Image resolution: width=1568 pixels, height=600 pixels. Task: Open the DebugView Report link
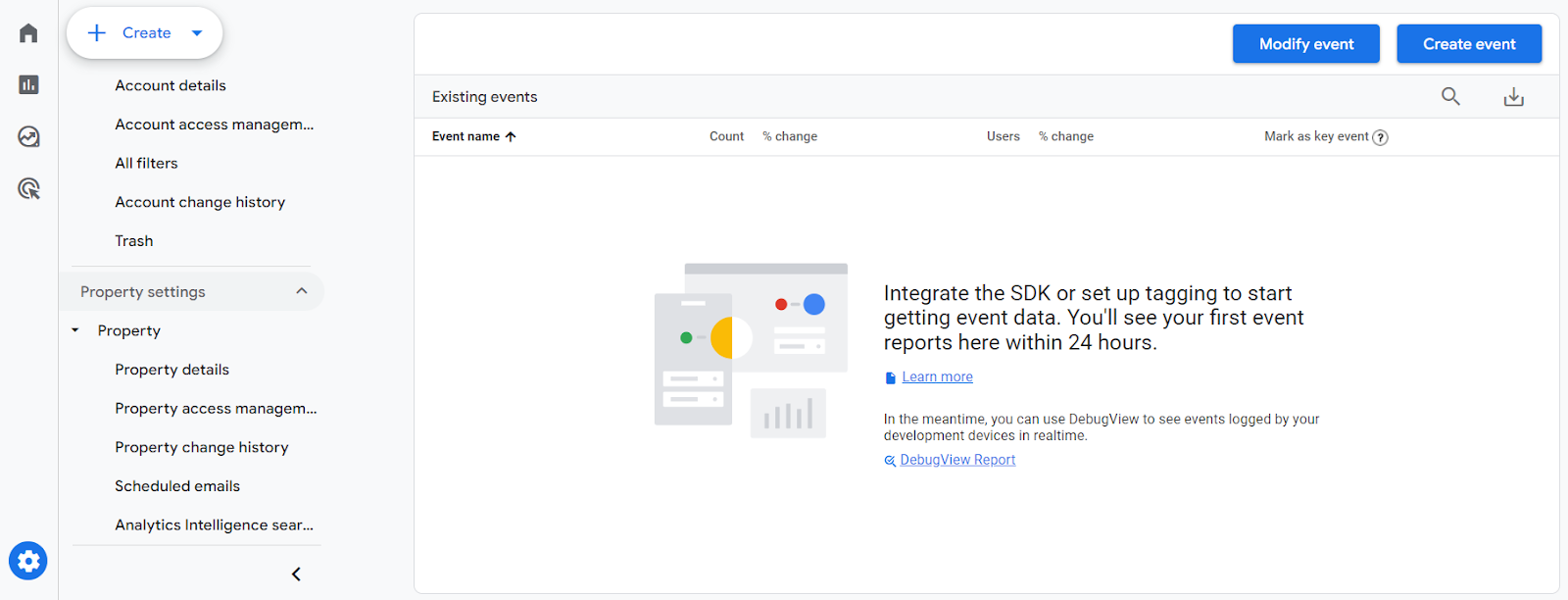(957, 460)
